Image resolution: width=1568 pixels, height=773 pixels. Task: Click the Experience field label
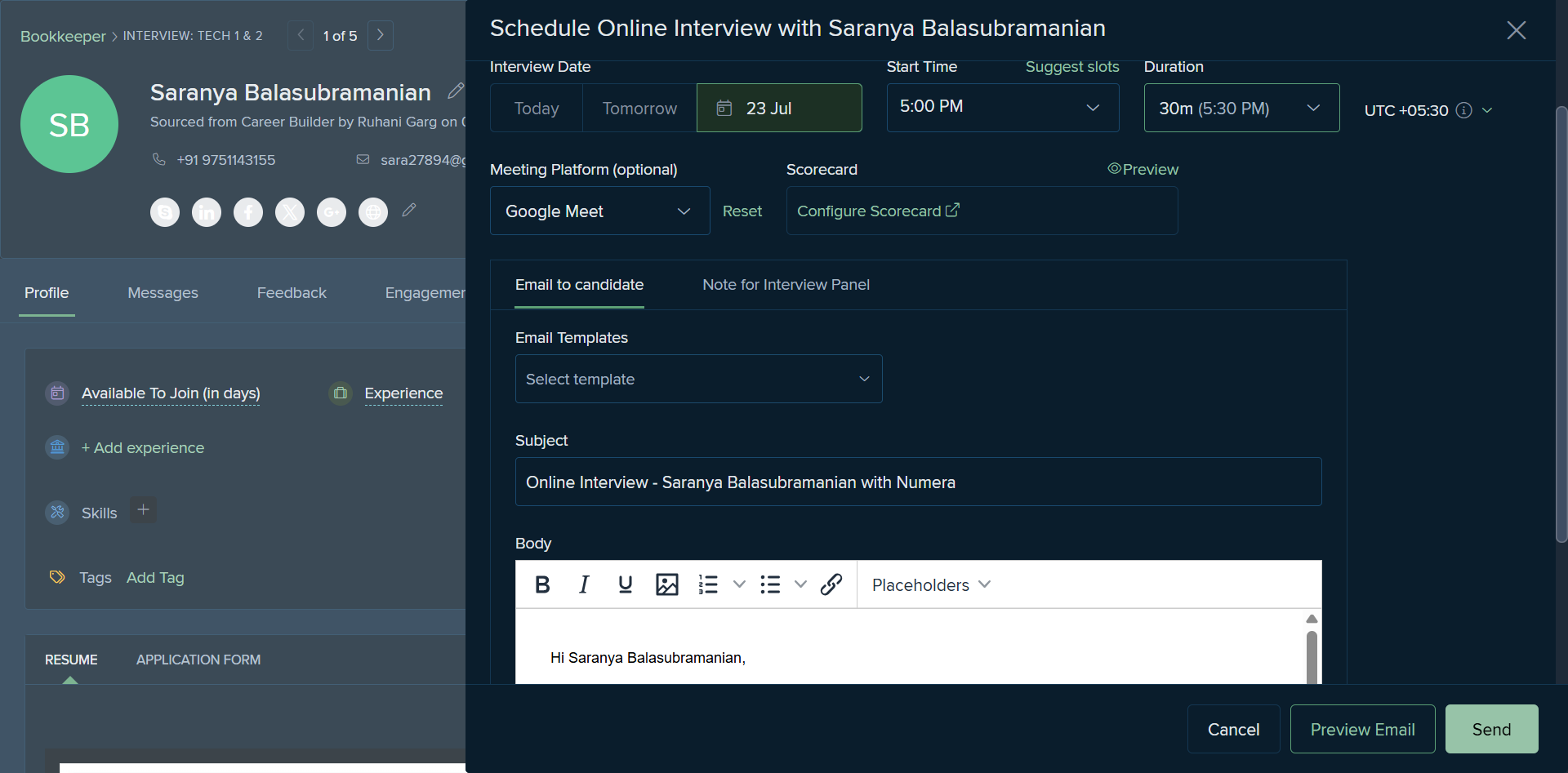(x=403, y=393)
